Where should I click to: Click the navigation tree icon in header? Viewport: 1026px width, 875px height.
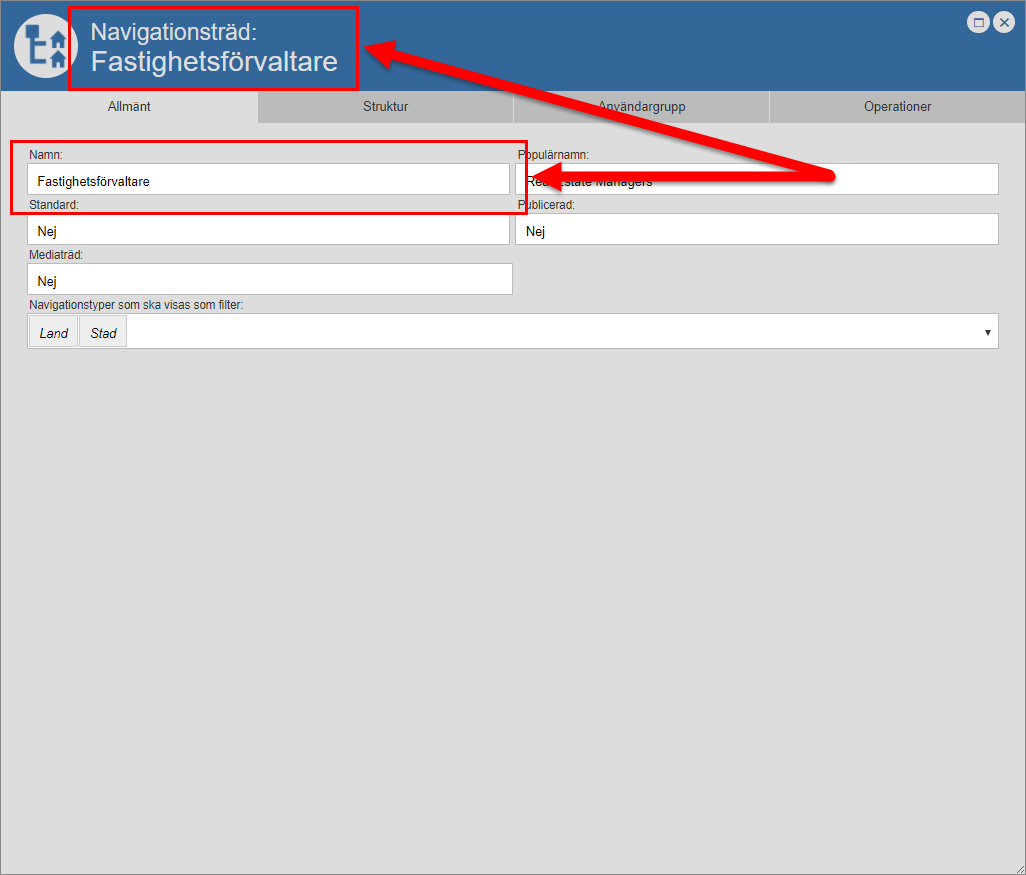click(46, 47)
